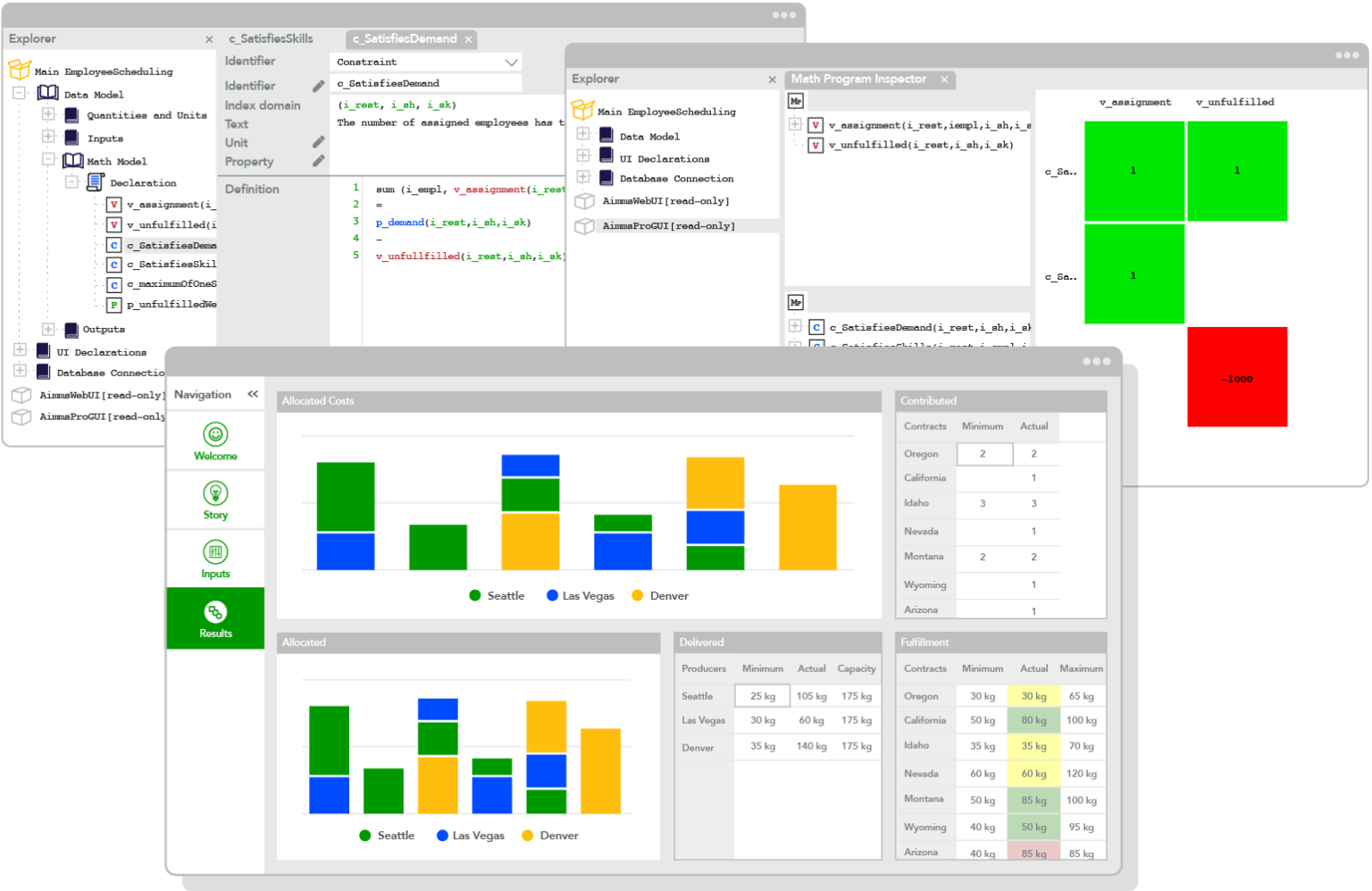The height and width of the screenshot is (891, 1372).
Task: Collapse the Navigation panel with double chevron
Action: [x=252, y=393]
